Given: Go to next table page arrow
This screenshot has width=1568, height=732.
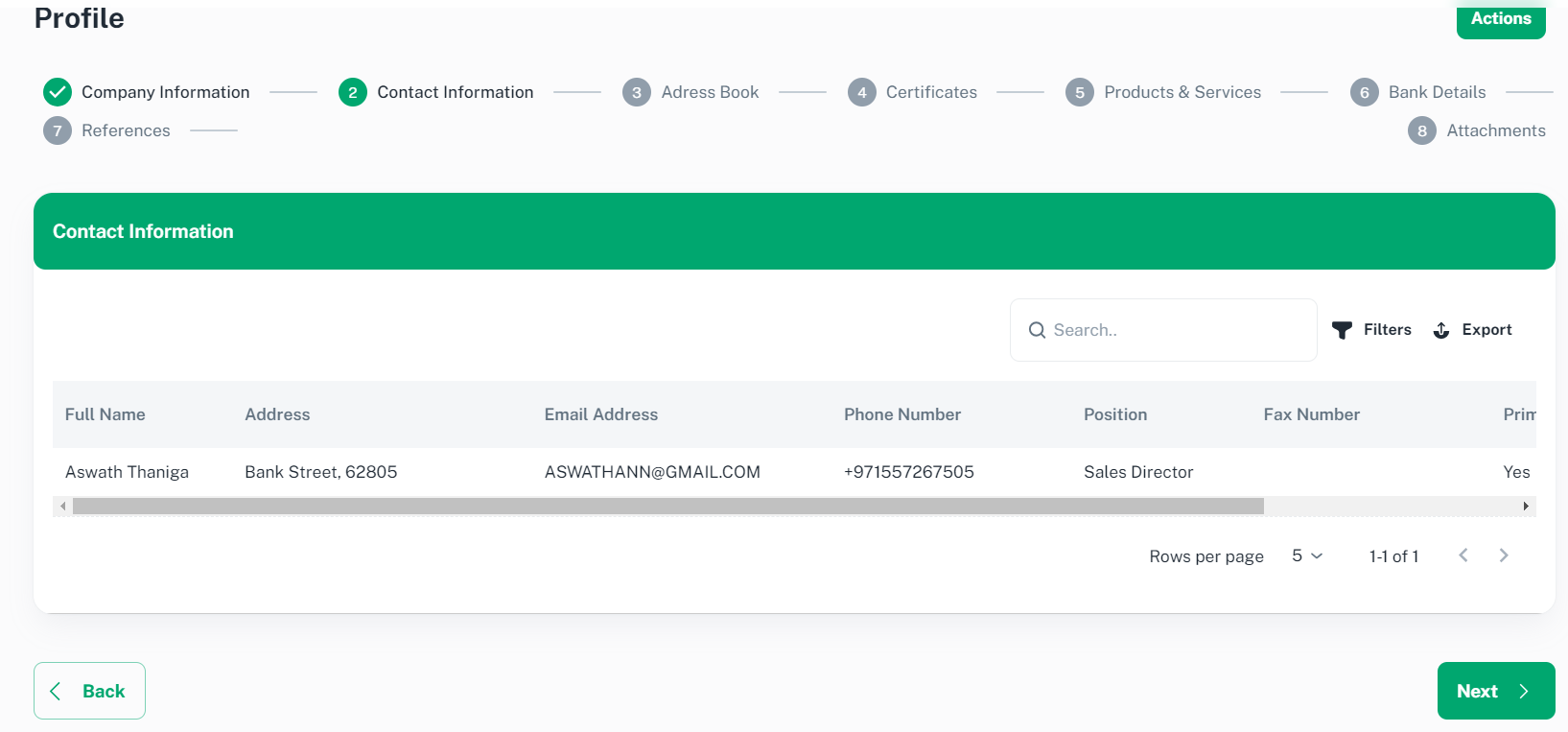Looking at the screenshot, I should pos(1503,555).
